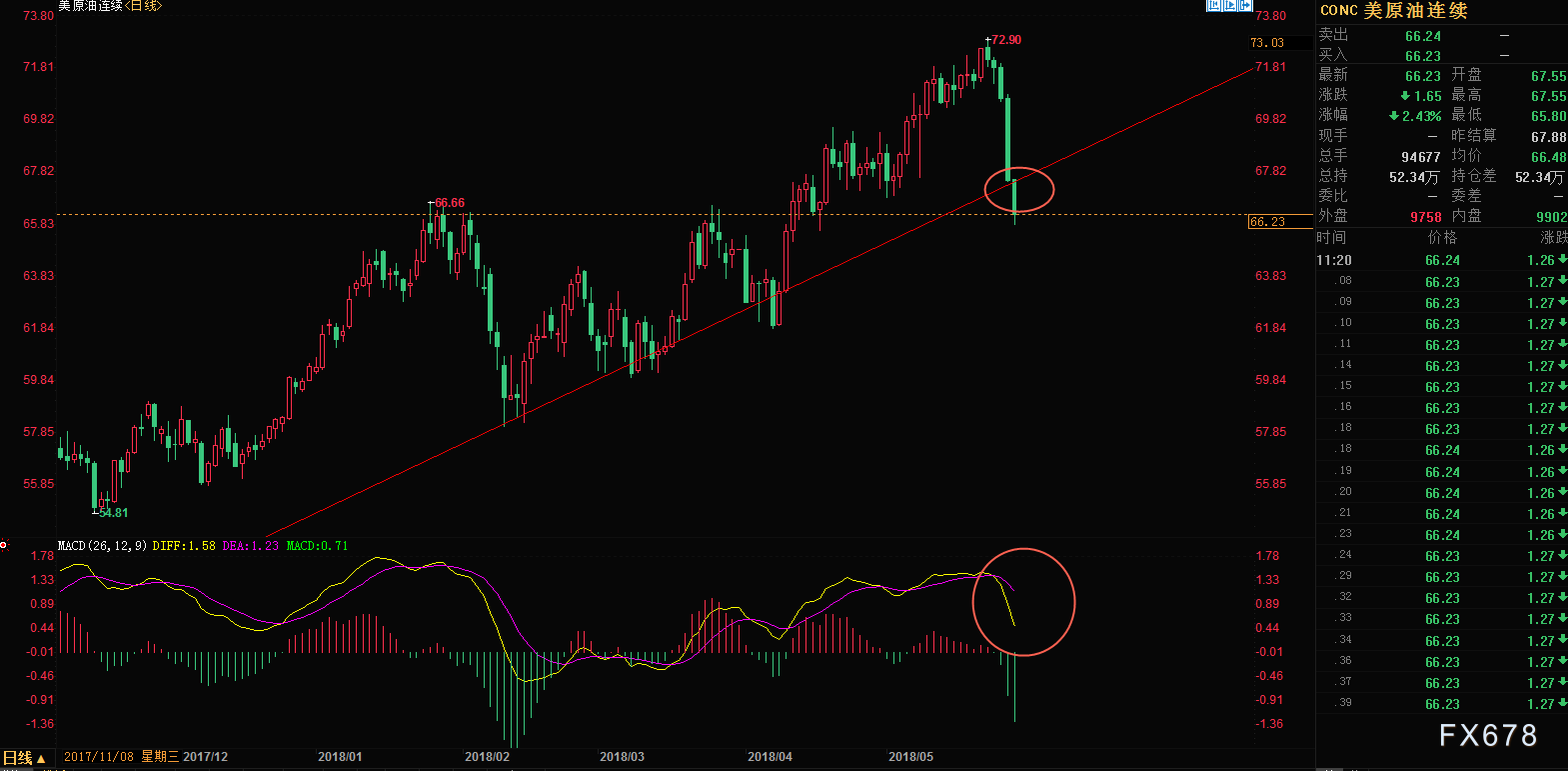This screenshot has height=771, width=1568.
Task: Click the 54.81 low price marker
Action: (113, 513)
